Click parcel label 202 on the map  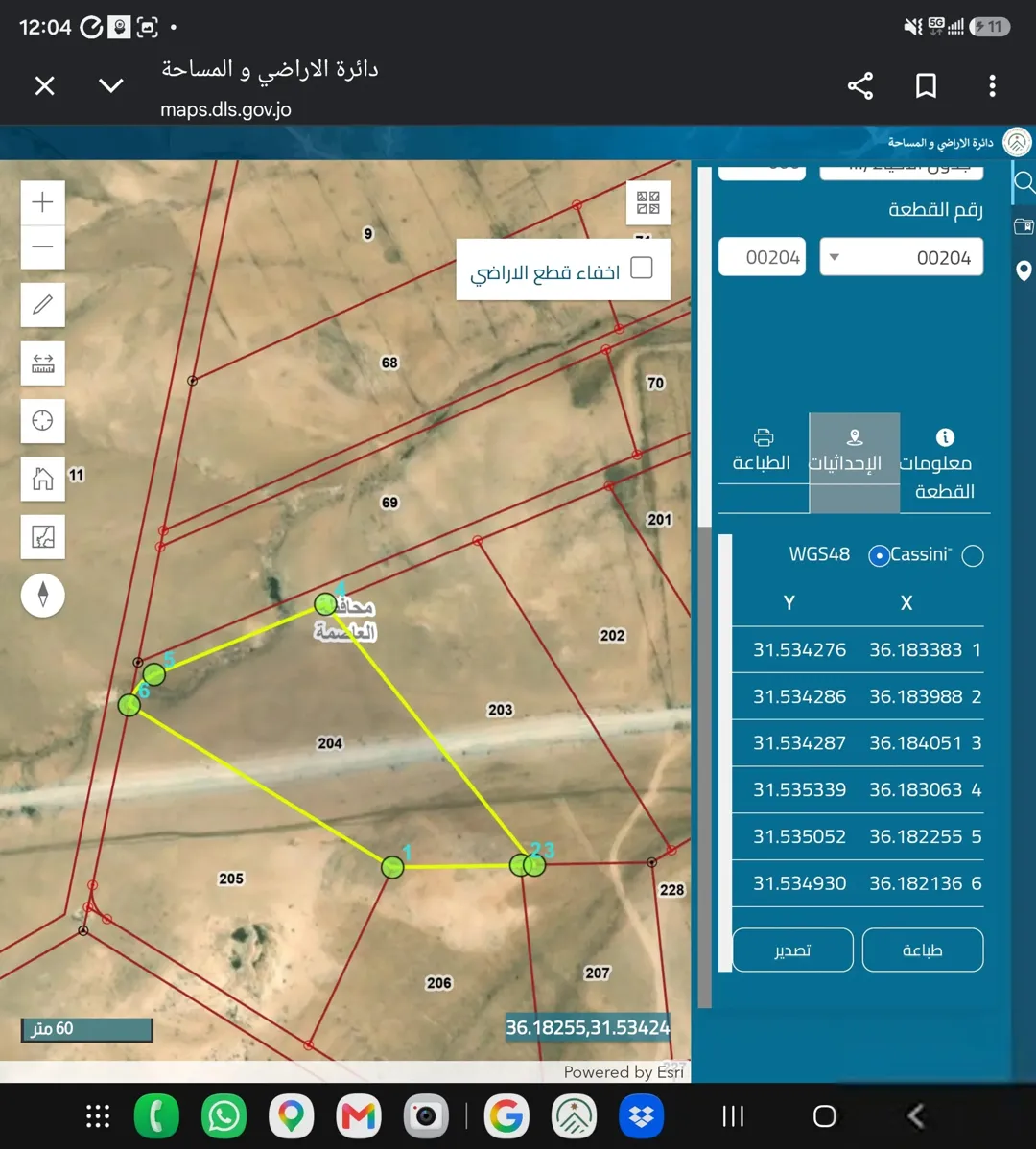pyautogui.click(x=613, y=635)
